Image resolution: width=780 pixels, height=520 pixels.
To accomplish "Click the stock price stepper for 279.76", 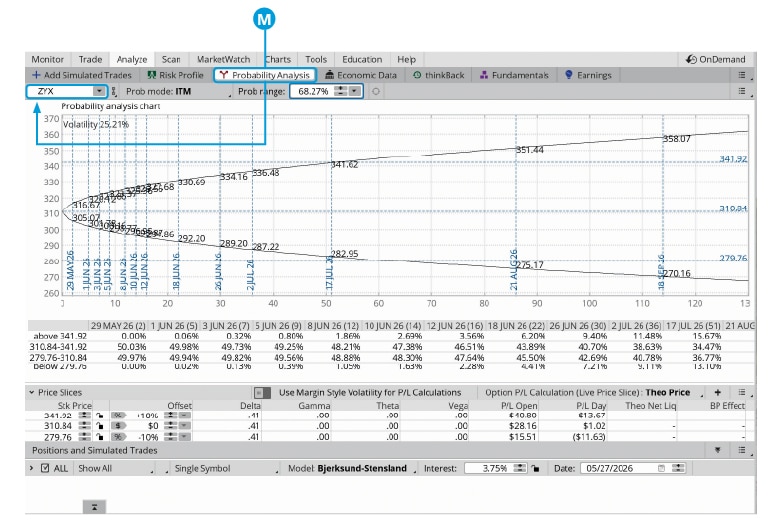I will point(85,437).
